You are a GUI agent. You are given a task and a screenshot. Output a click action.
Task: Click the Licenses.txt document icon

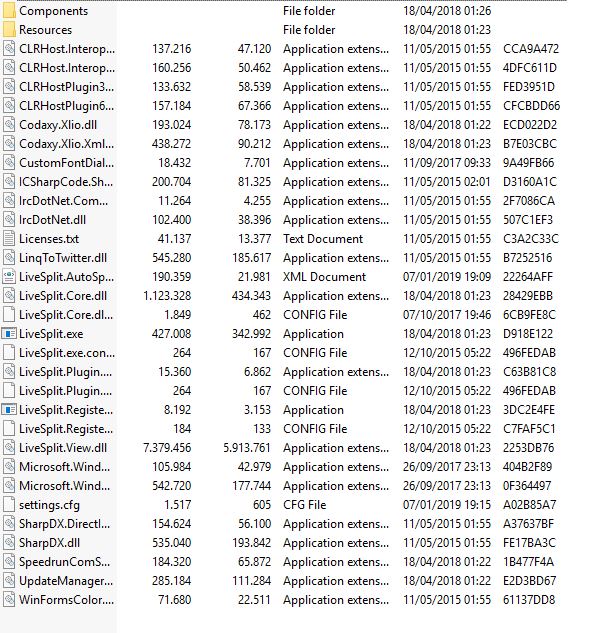9,239
